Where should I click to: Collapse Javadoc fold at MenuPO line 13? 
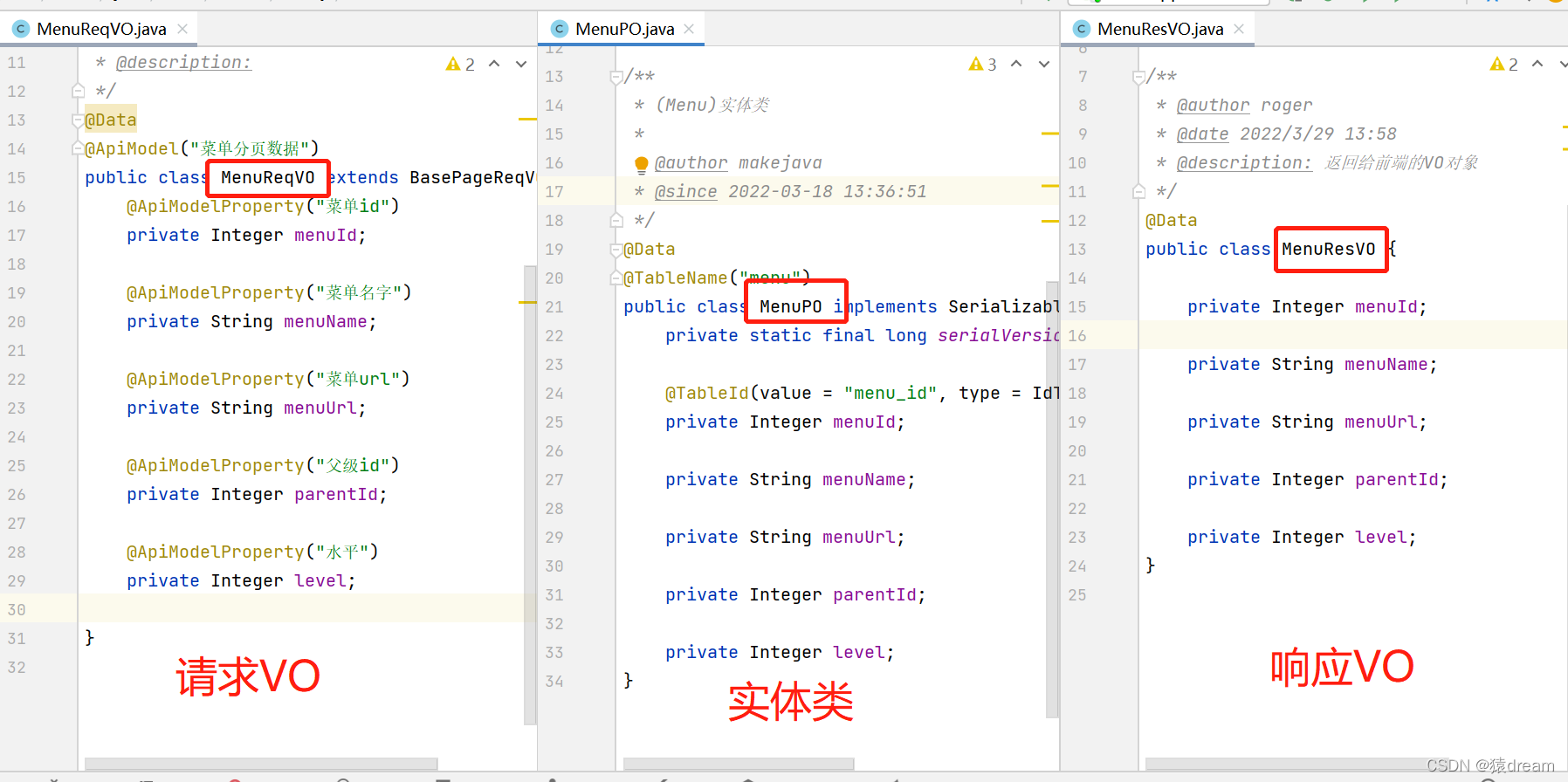616,77
